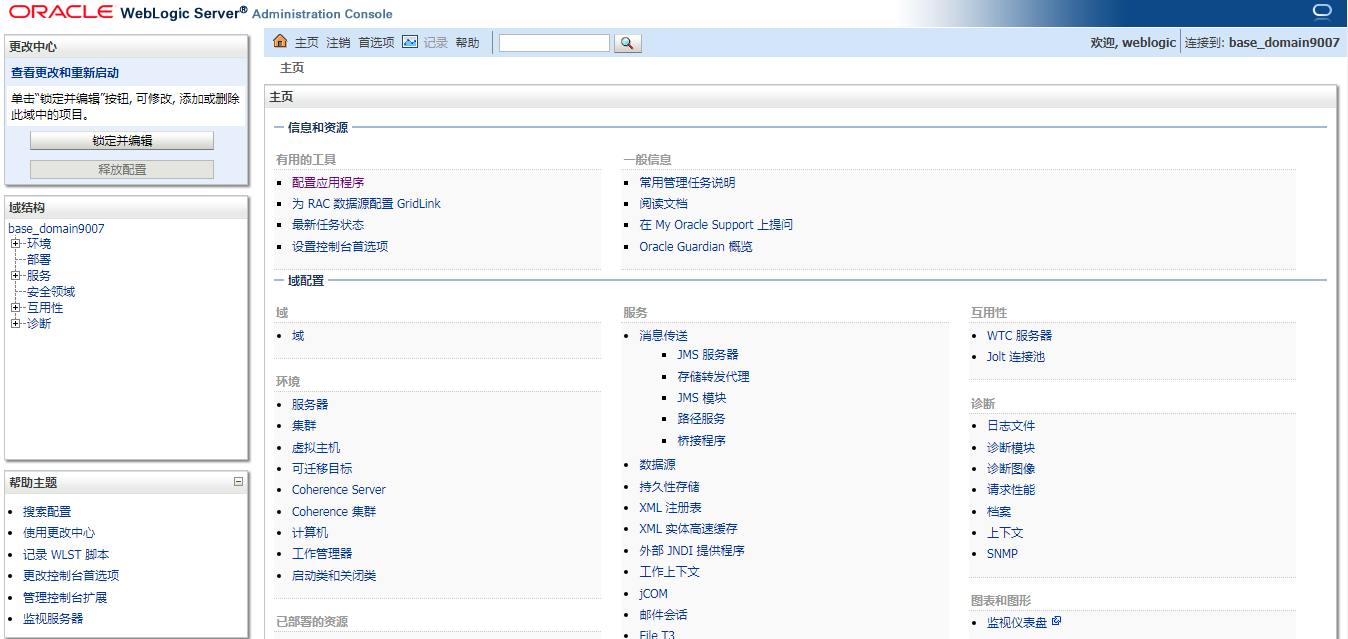The width and height of the screenshot is (1348, 639).
Task: Click the record chart icon beside 记录
Action: (x=410, y=42)
